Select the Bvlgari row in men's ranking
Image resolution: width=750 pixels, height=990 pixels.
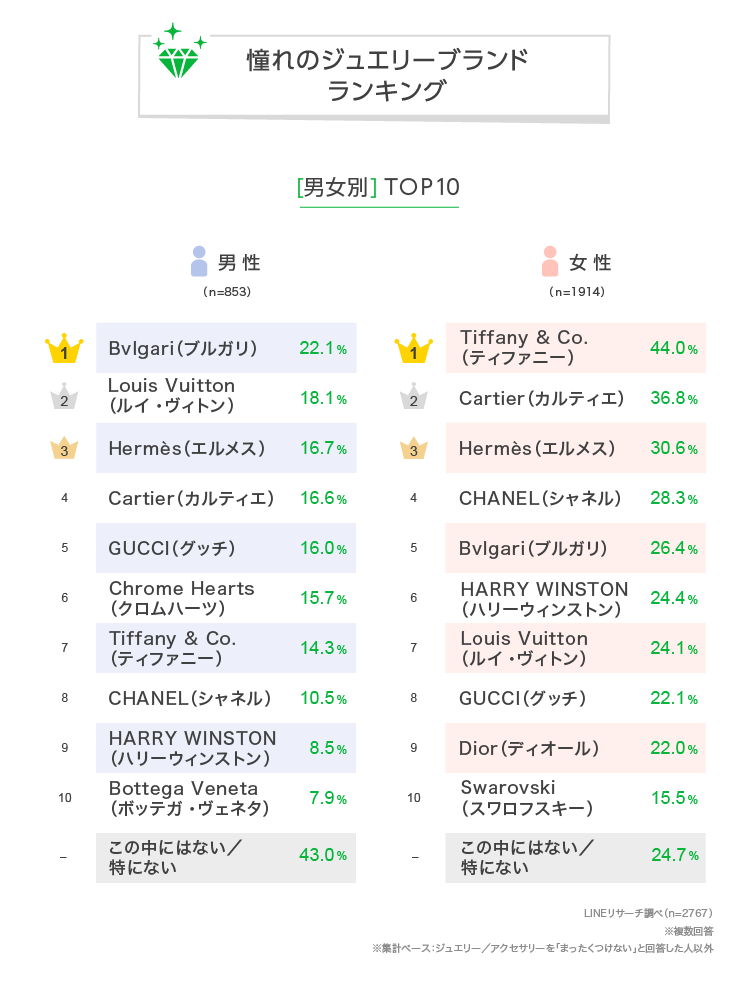[x=225, y=348]
